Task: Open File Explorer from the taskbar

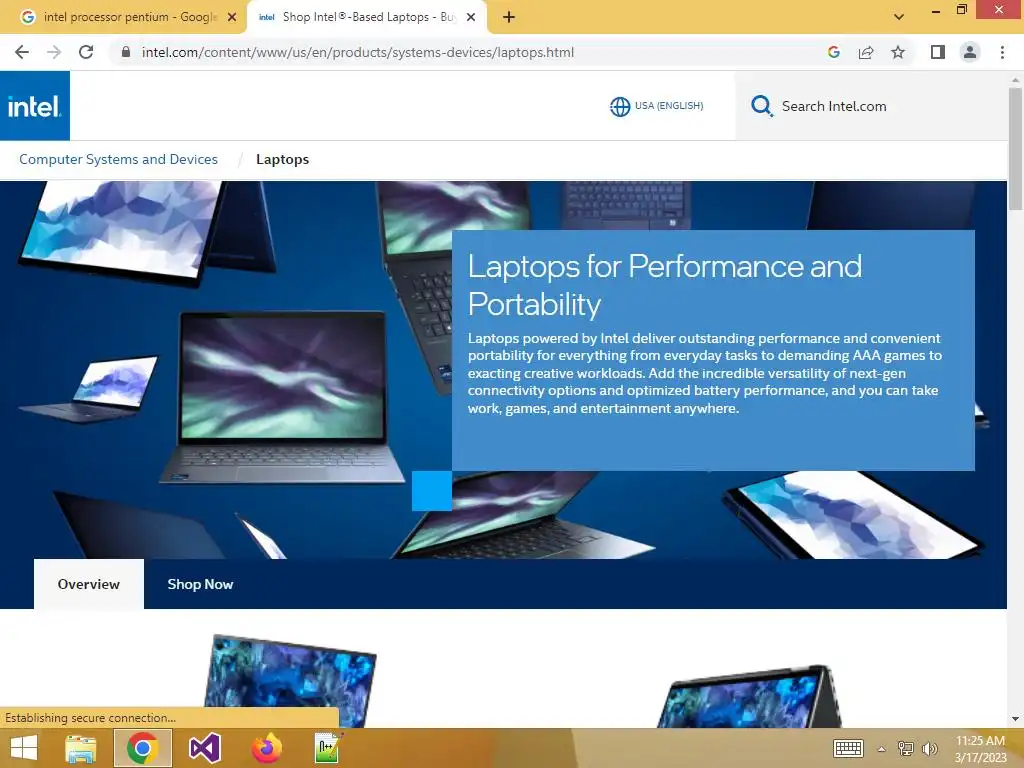Action: click(x=80, y=748)
